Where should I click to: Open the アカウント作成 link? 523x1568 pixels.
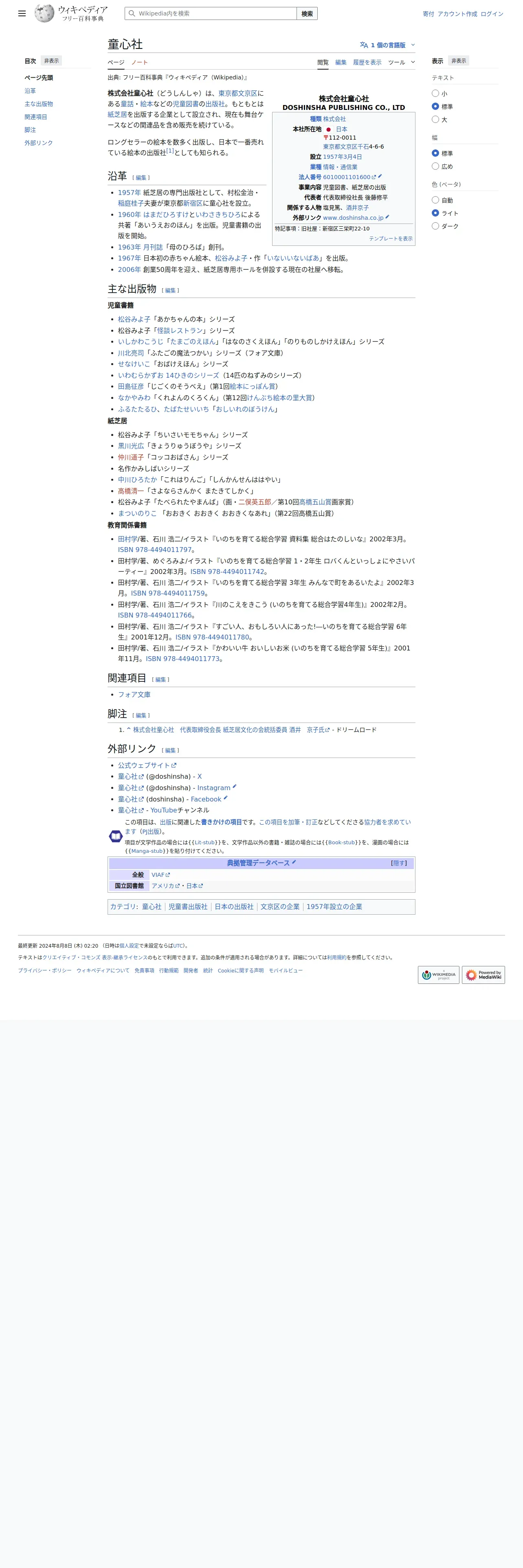pos(457,14)
